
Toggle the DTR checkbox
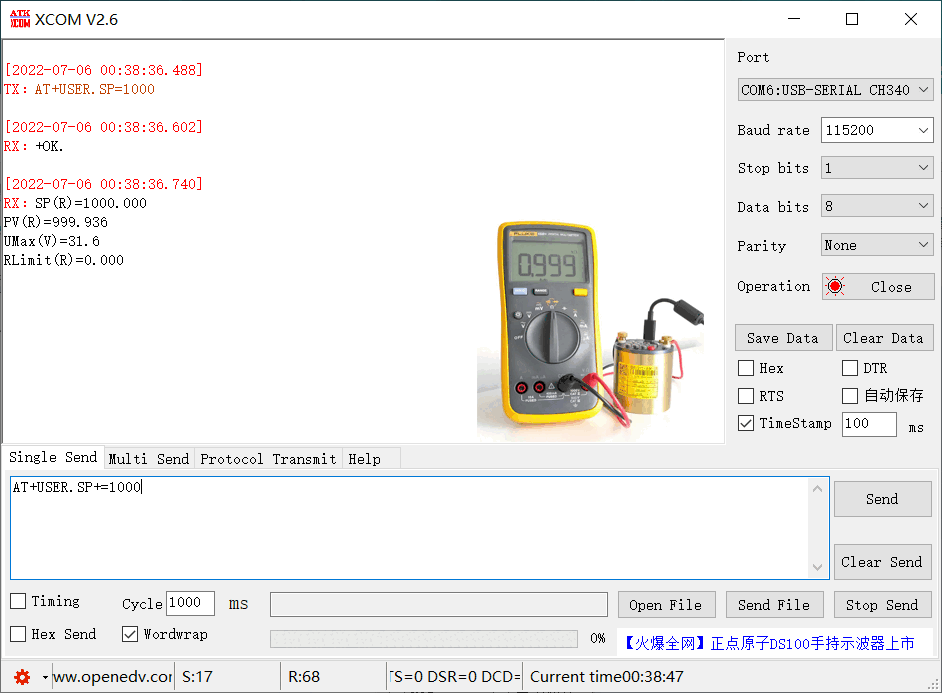point(850,368)
